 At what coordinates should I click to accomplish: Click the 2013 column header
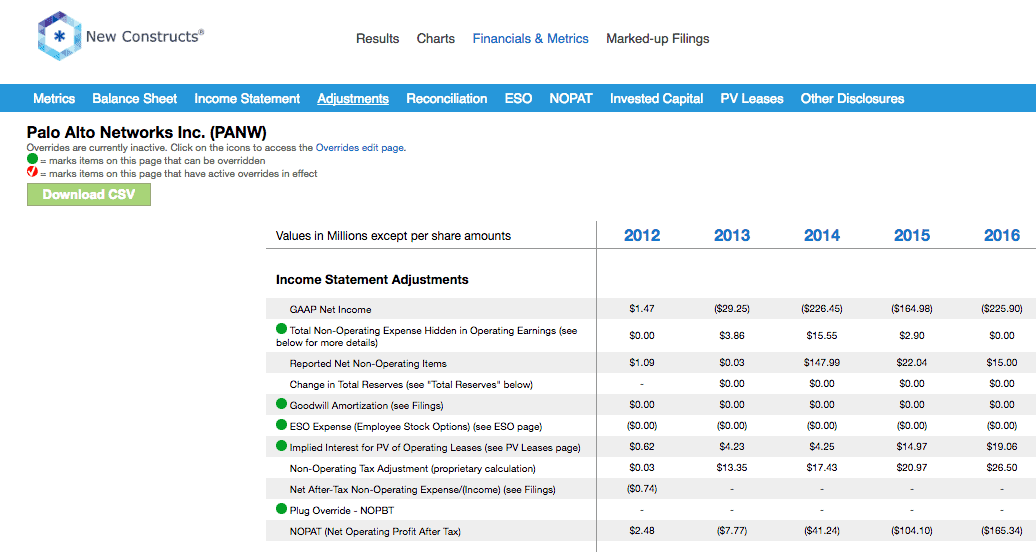pos(731,235)
